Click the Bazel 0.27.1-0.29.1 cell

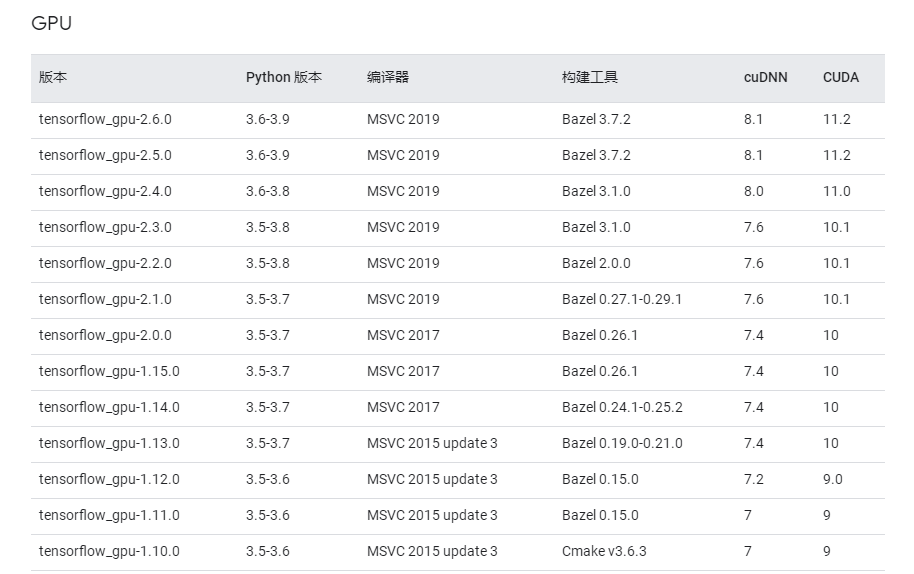tap(621, 300)
